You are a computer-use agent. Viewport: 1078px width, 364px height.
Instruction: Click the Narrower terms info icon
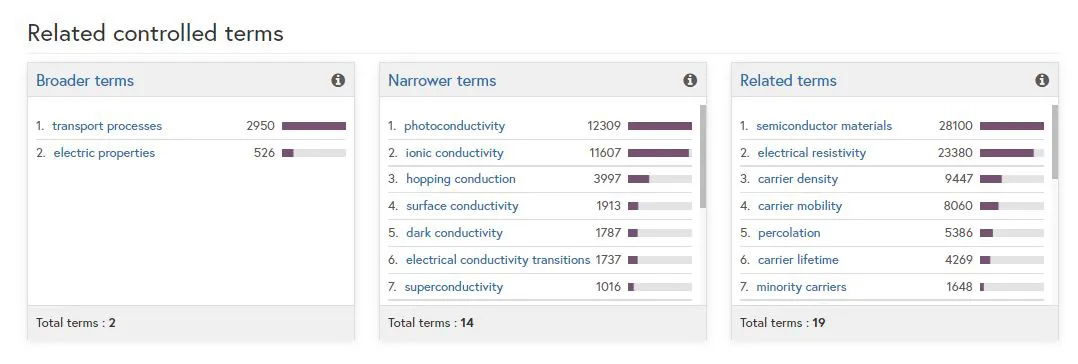[x=690, y=81]
